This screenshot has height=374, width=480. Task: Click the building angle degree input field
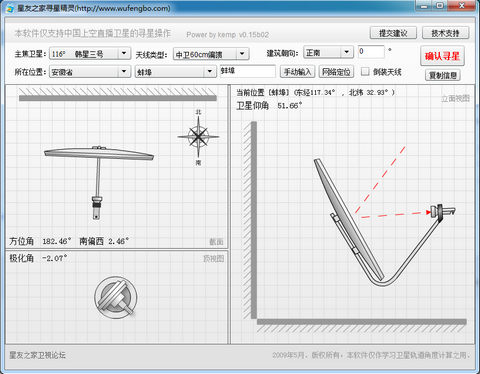(371, 52)
